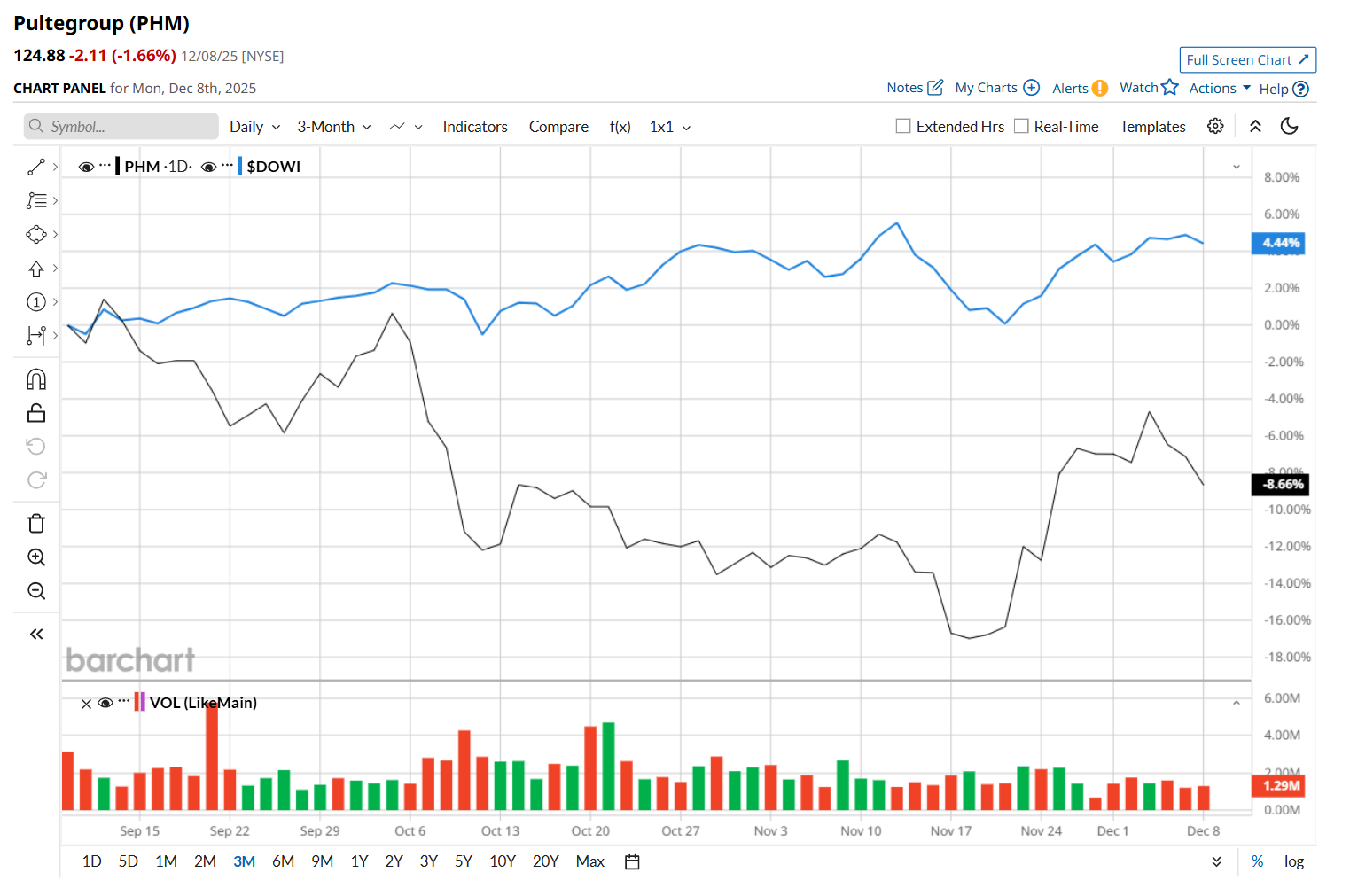
Task: Select the measurement range tool
Action: click(36, 336)
